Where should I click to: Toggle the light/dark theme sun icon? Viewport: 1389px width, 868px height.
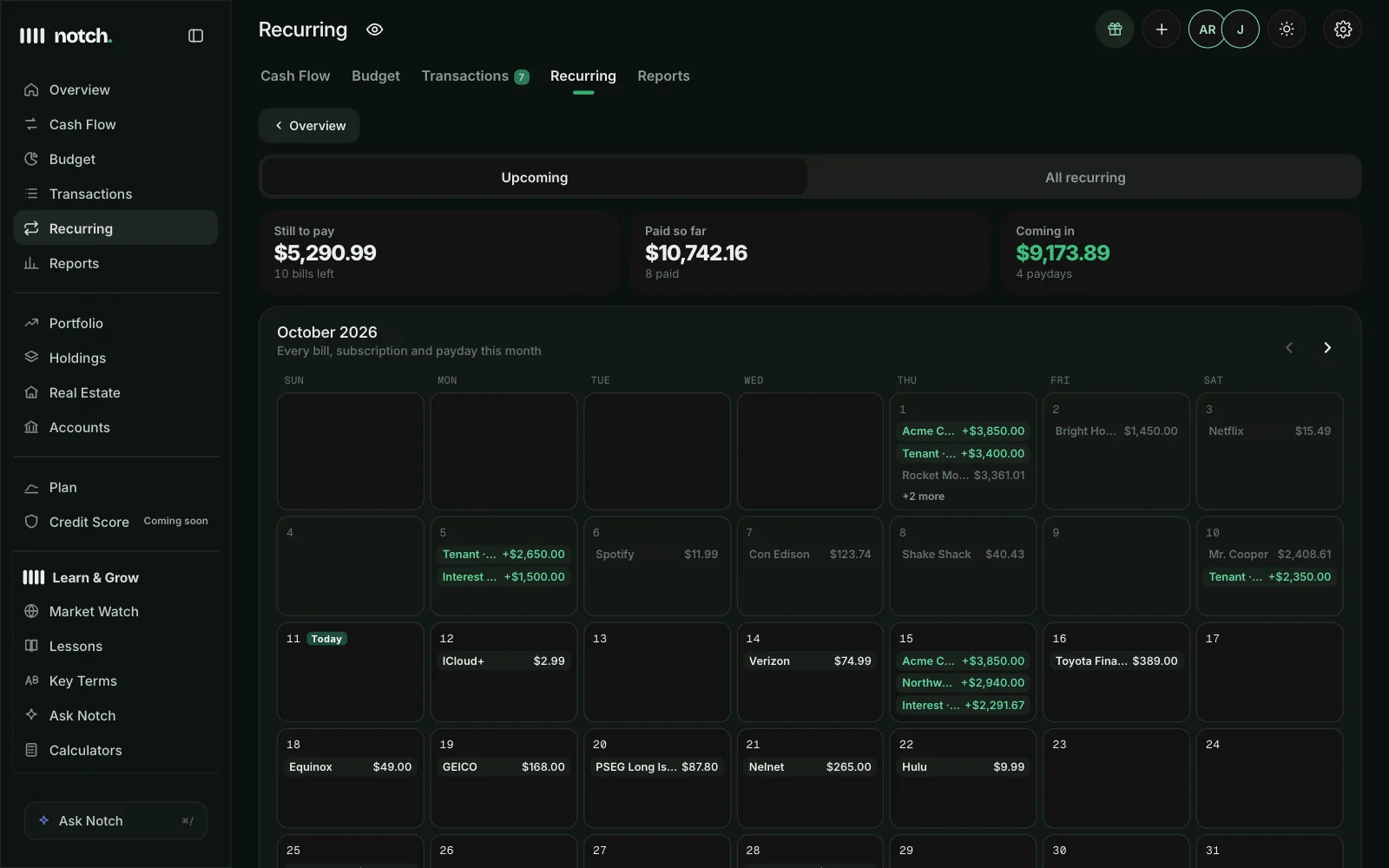pos(1287,30)
